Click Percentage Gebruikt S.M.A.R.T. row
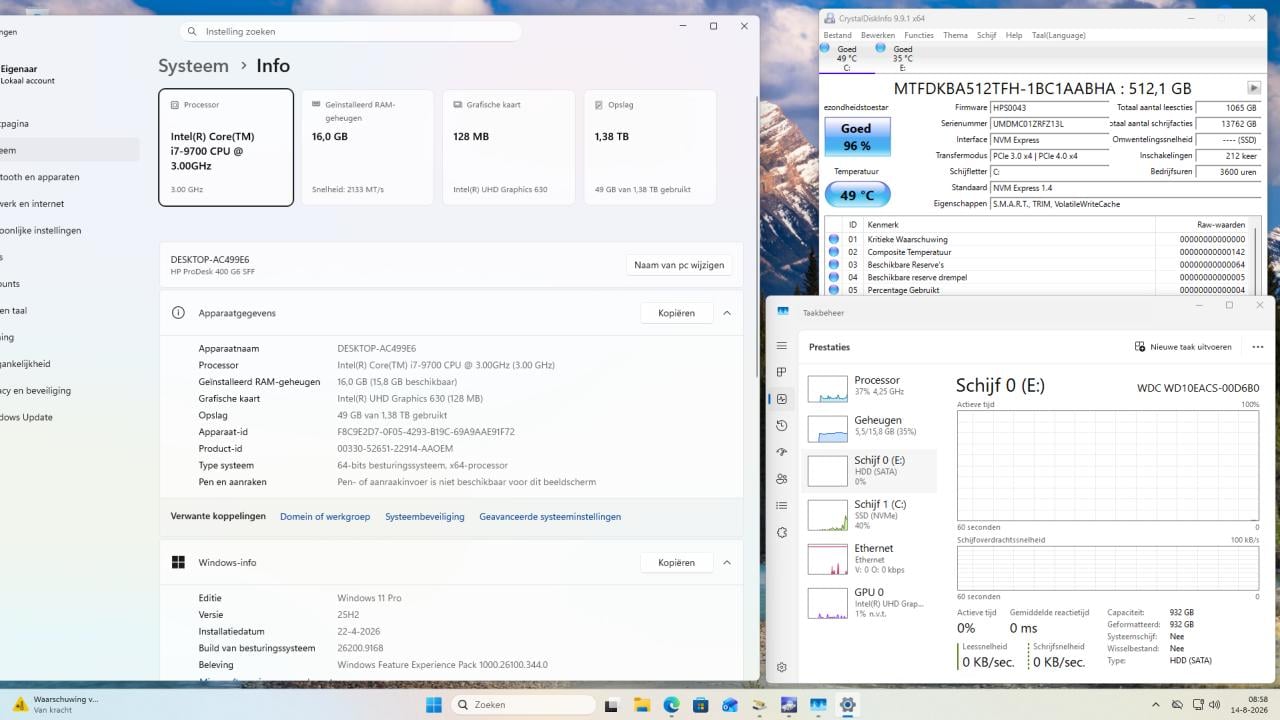This screenshot has width=1280, height=720. click(x=1040, y=290)
